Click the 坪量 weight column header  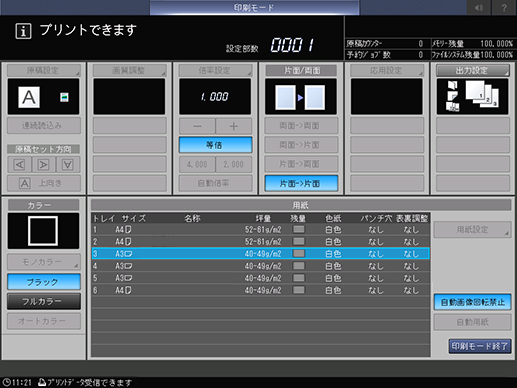pyautogui.click(x=263, y=219)
